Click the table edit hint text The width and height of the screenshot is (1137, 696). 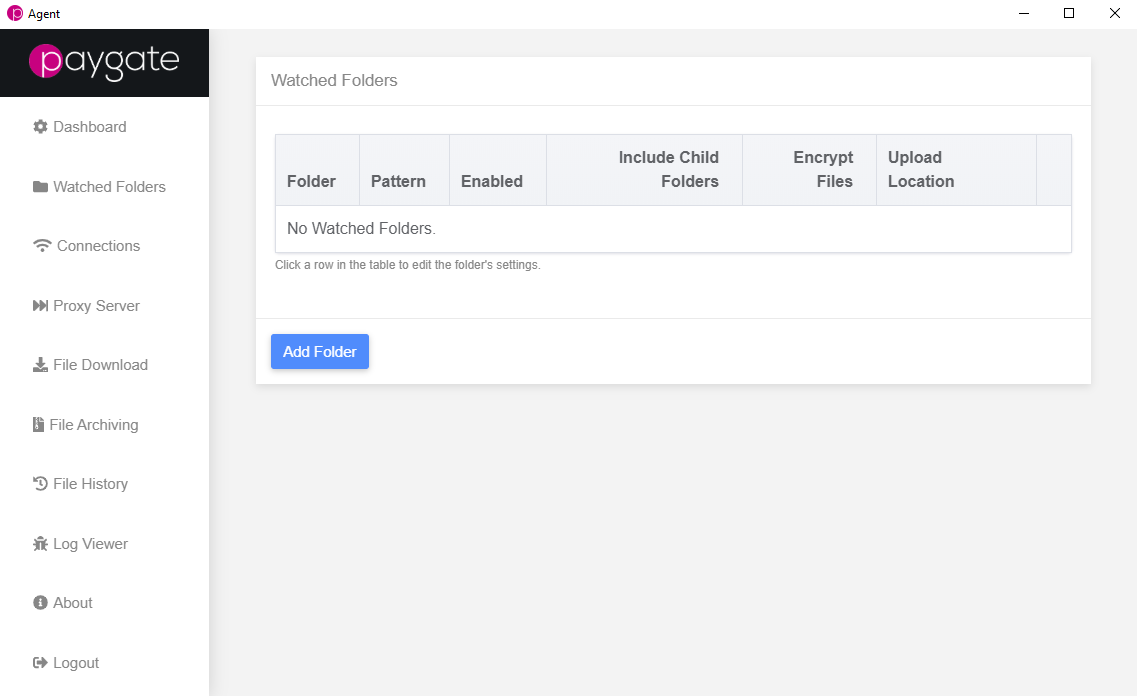(408, 265)
